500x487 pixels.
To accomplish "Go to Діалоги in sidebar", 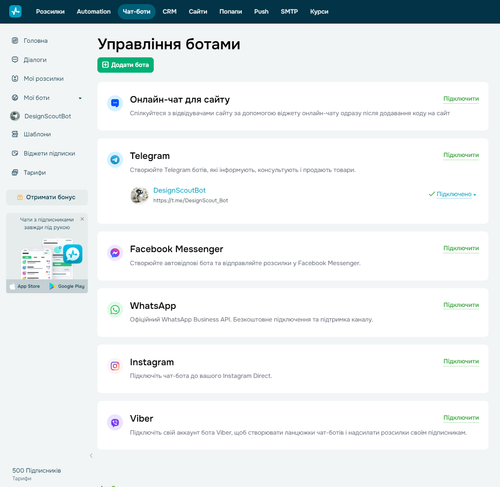I will point(35,60).
